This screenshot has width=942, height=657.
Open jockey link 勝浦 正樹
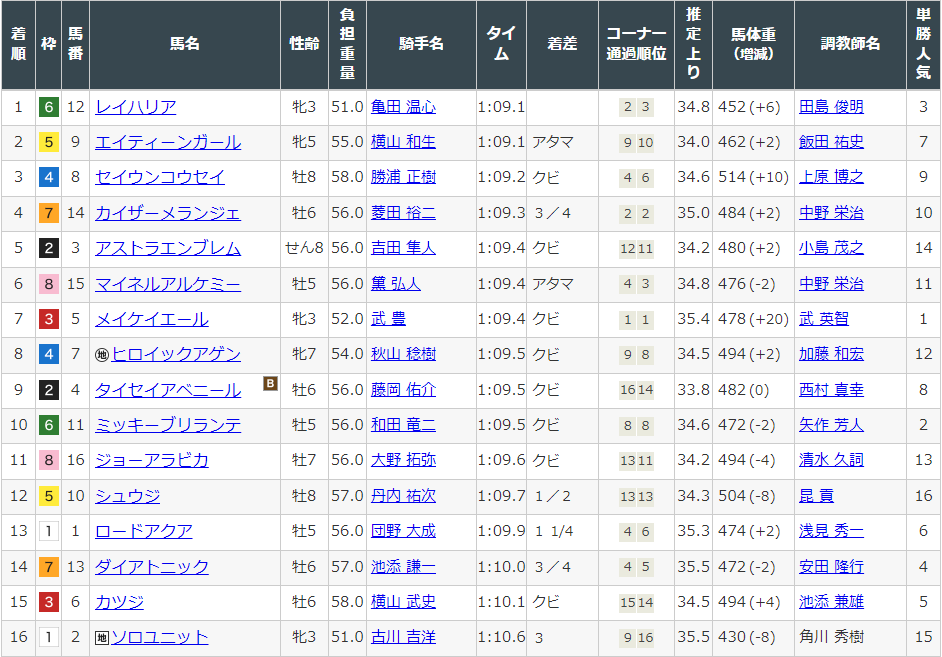click(x=403, y=177)
